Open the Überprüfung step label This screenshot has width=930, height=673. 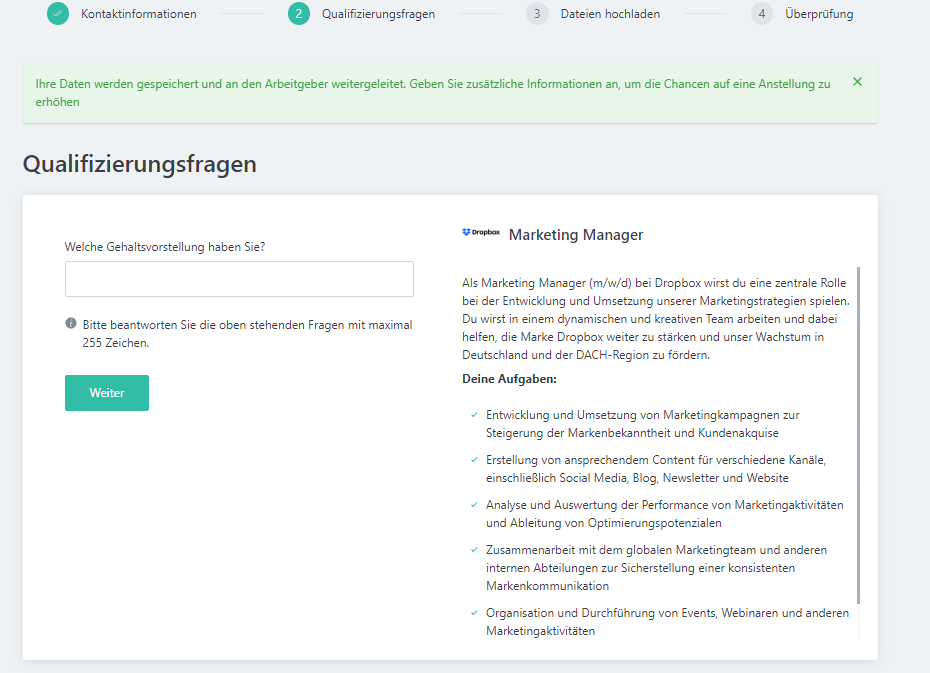819,14
